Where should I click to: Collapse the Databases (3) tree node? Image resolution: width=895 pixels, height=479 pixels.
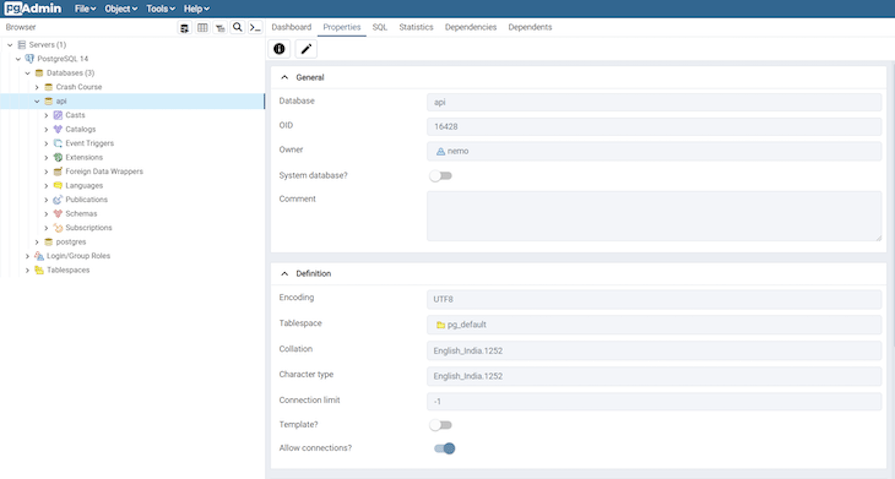(27, 73)
